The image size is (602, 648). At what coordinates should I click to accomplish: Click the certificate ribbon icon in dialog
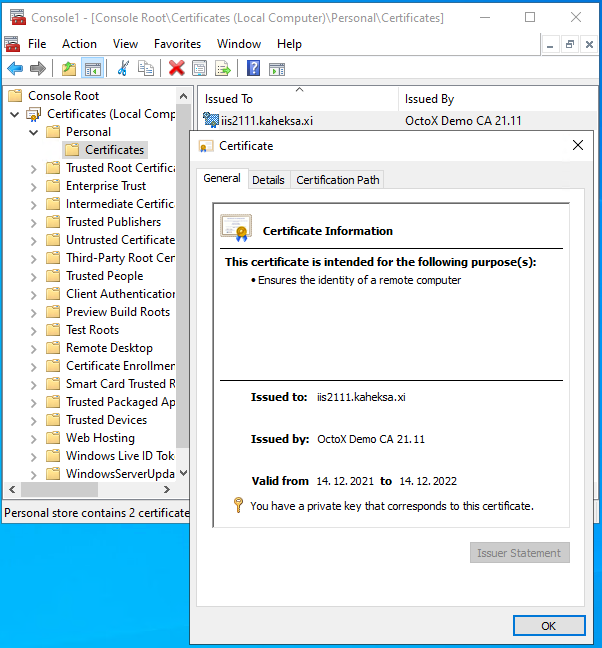[236, 228]
